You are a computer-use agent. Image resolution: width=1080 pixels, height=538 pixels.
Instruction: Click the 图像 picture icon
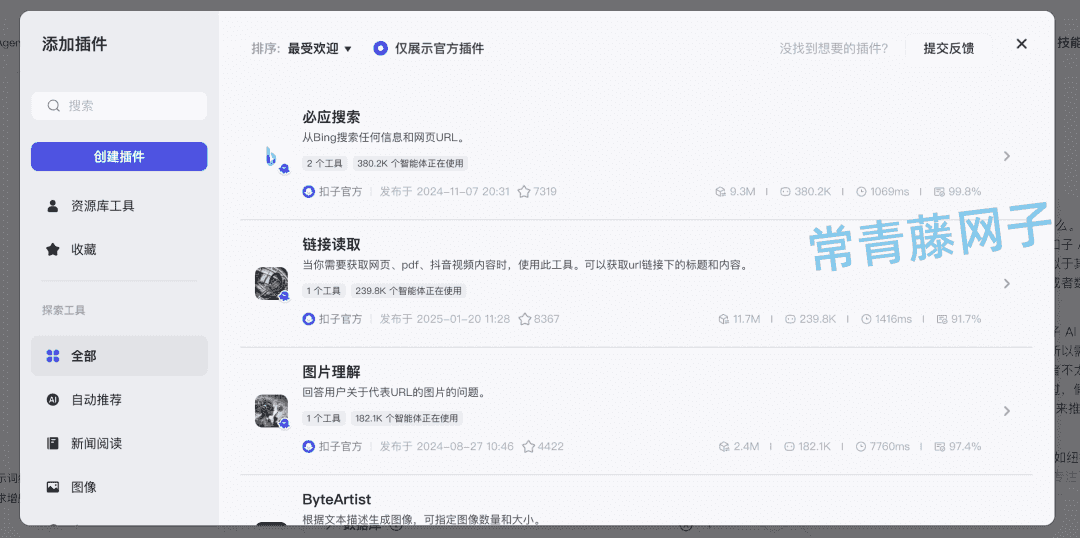[53, 487]
